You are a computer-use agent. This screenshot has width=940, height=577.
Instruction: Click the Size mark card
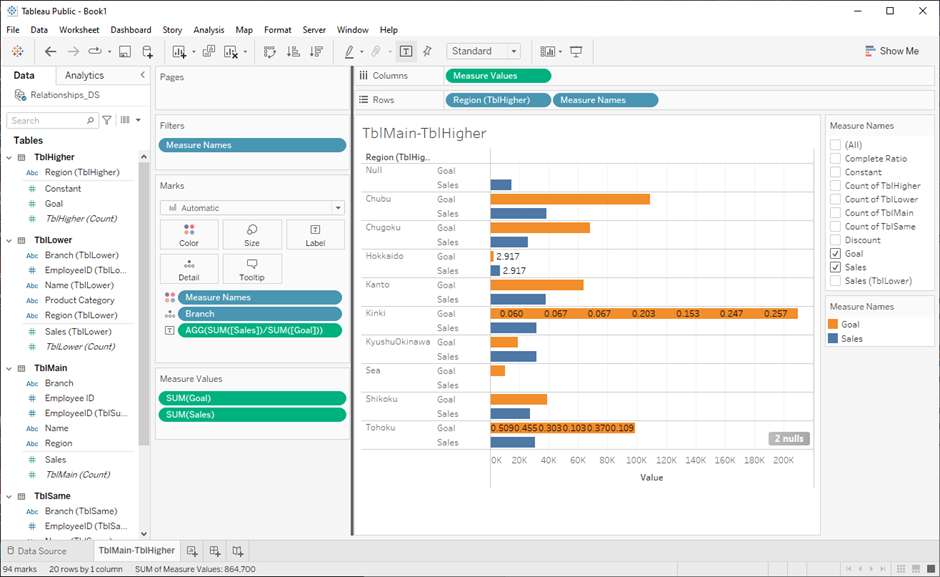[252, 235]
